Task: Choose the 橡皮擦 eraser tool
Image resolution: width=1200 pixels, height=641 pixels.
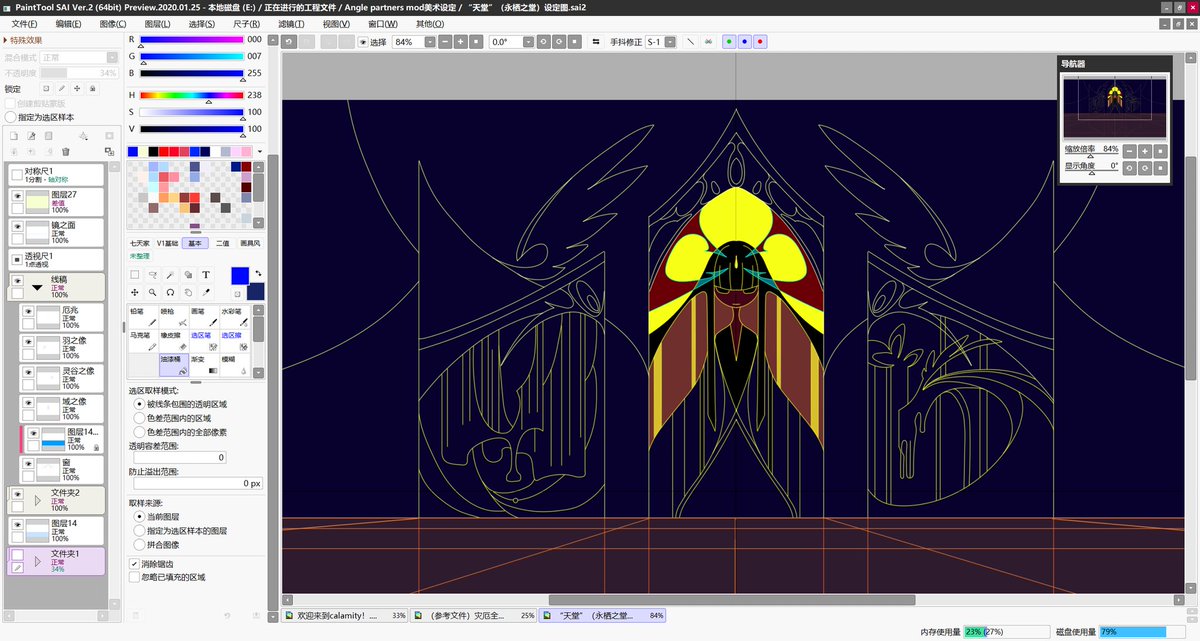Action: (172, 342)
